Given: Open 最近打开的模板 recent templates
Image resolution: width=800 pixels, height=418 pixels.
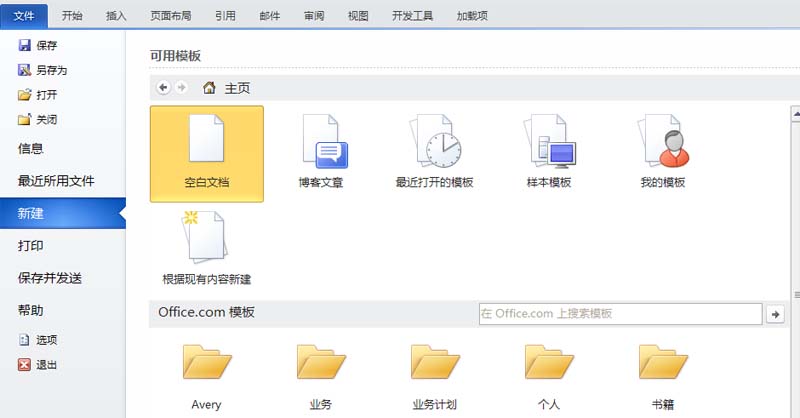Looking at the screenshot, I should 435,151.
